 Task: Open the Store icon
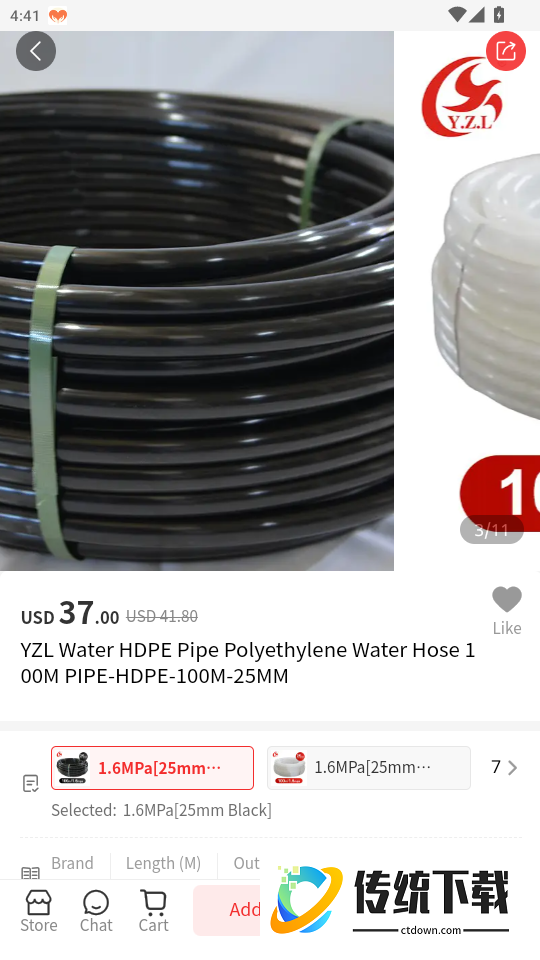pyautogui.click(x=39, y=911)
